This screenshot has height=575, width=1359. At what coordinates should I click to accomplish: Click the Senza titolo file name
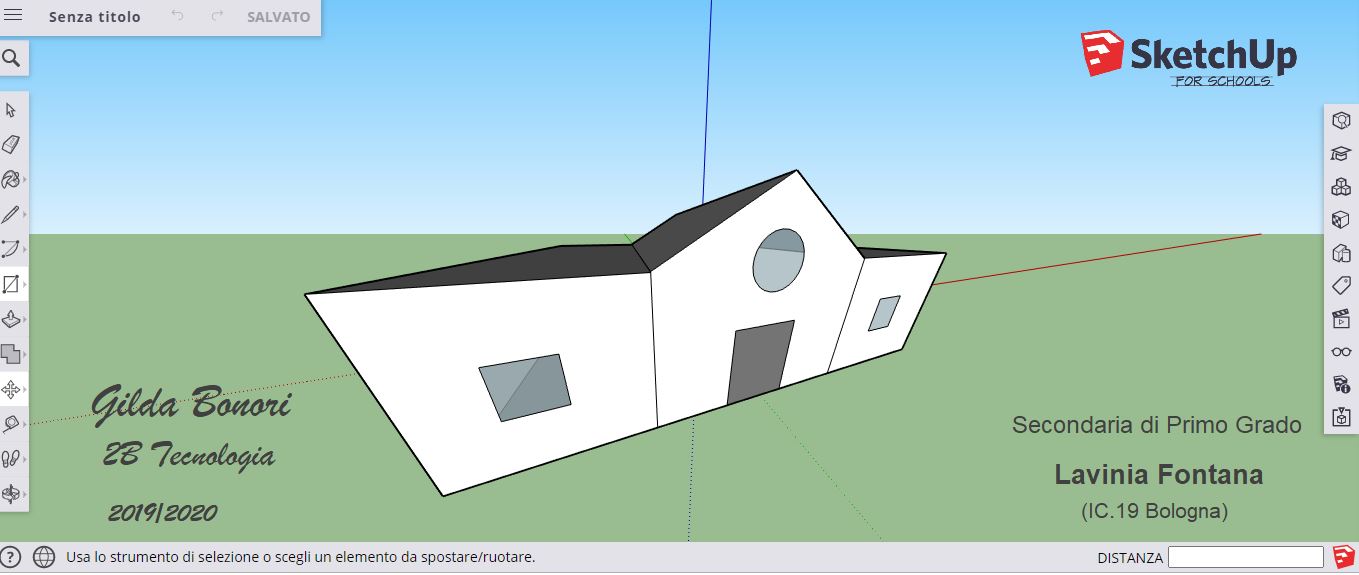click(95, 17)
